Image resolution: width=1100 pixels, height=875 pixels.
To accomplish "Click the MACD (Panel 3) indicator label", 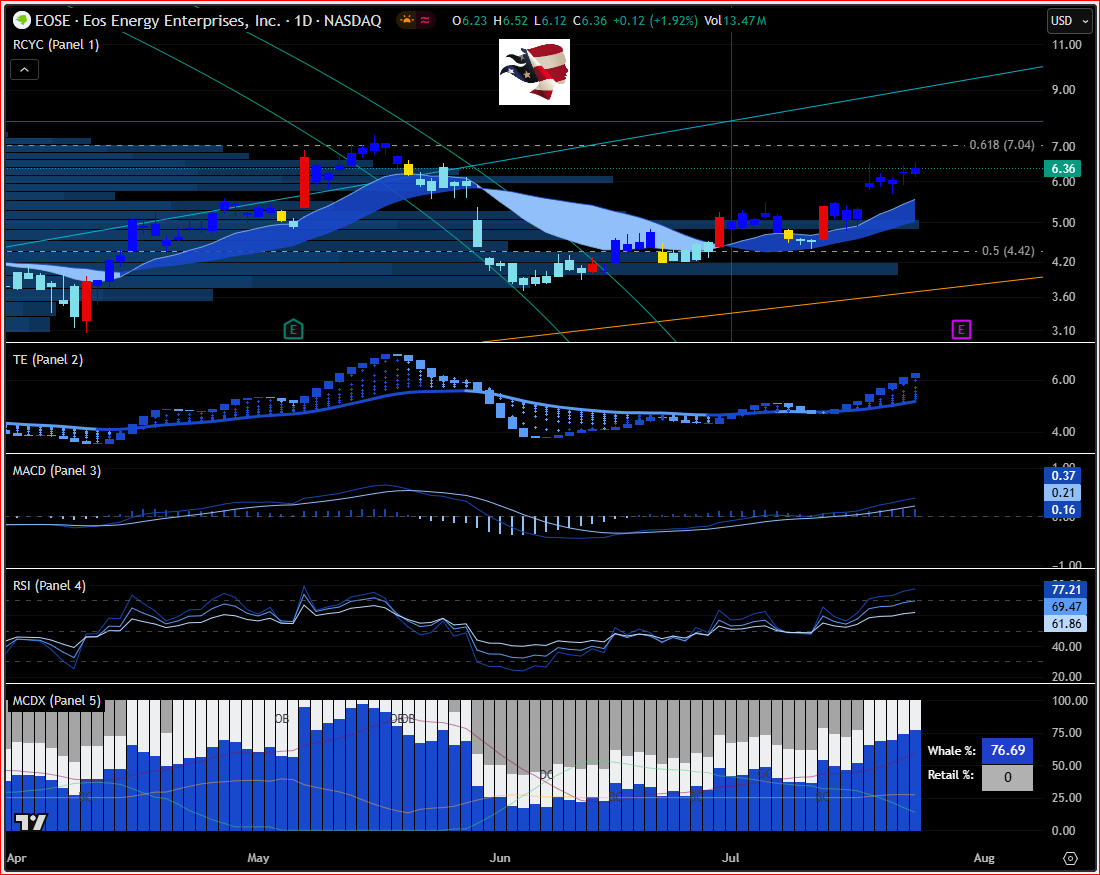I will [57, 471].
